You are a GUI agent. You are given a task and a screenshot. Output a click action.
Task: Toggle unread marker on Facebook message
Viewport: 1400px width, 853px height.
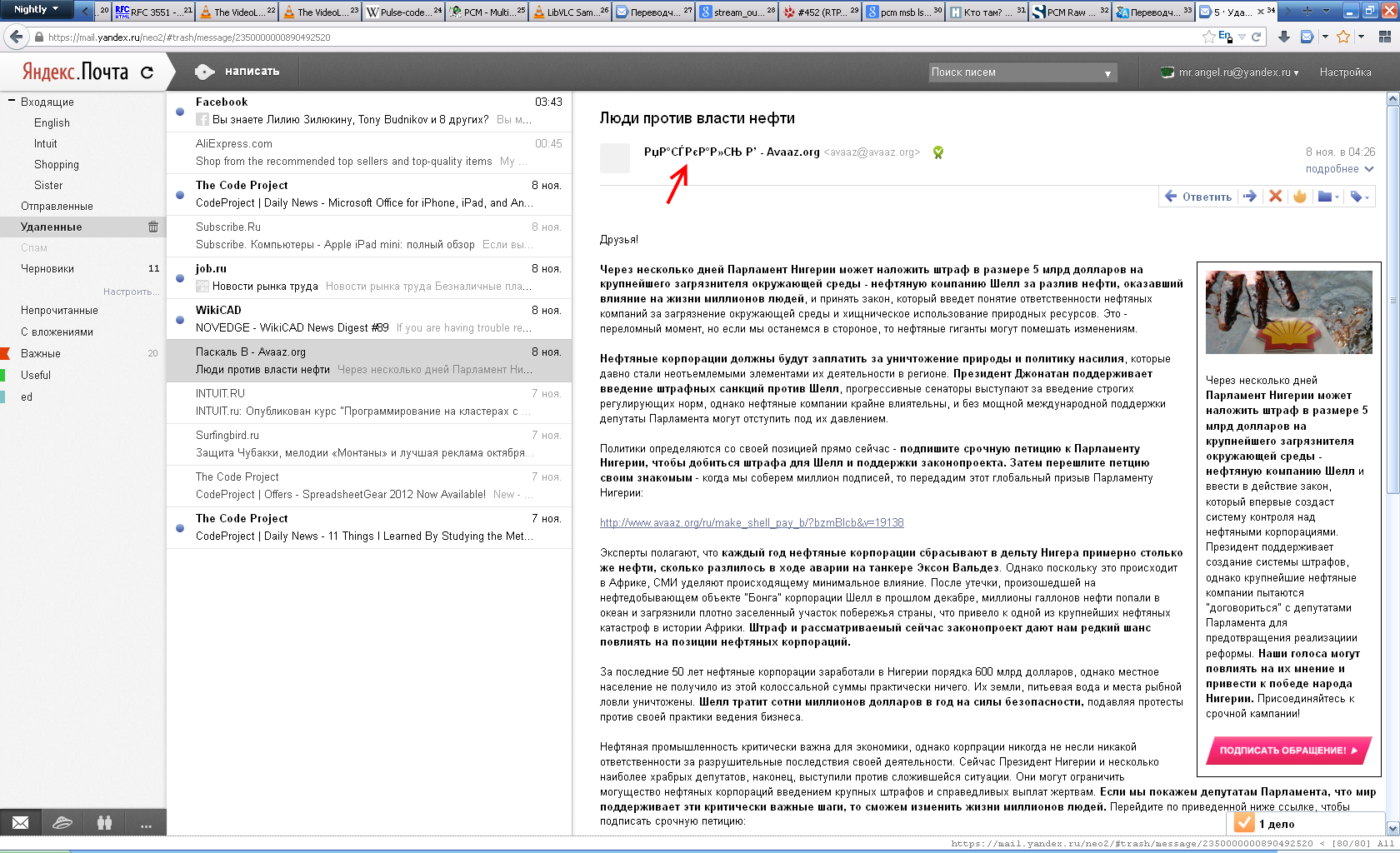pos(180,112)
